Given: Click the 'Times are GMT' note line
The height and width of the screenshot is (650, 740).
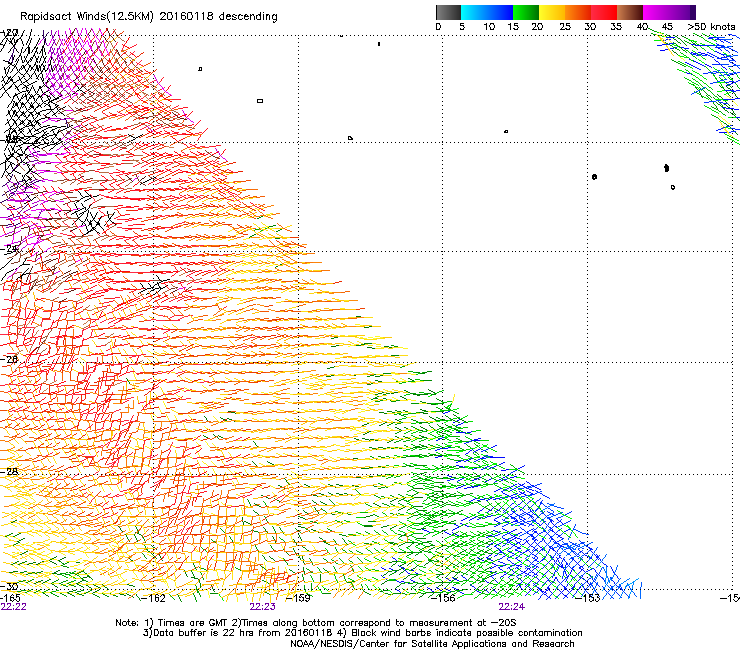Looking at the screenshot, I should [315, 623].
